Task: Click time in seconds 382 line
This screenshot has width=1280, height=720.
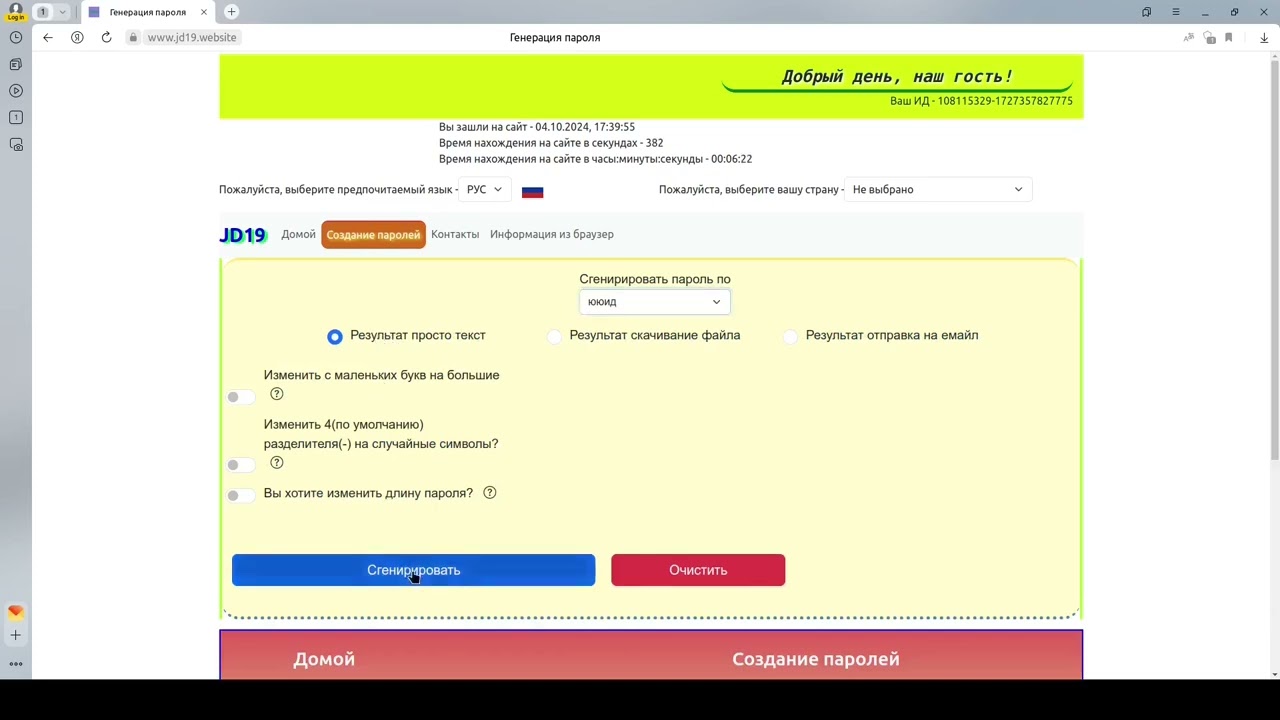Action: coord(551,143)
